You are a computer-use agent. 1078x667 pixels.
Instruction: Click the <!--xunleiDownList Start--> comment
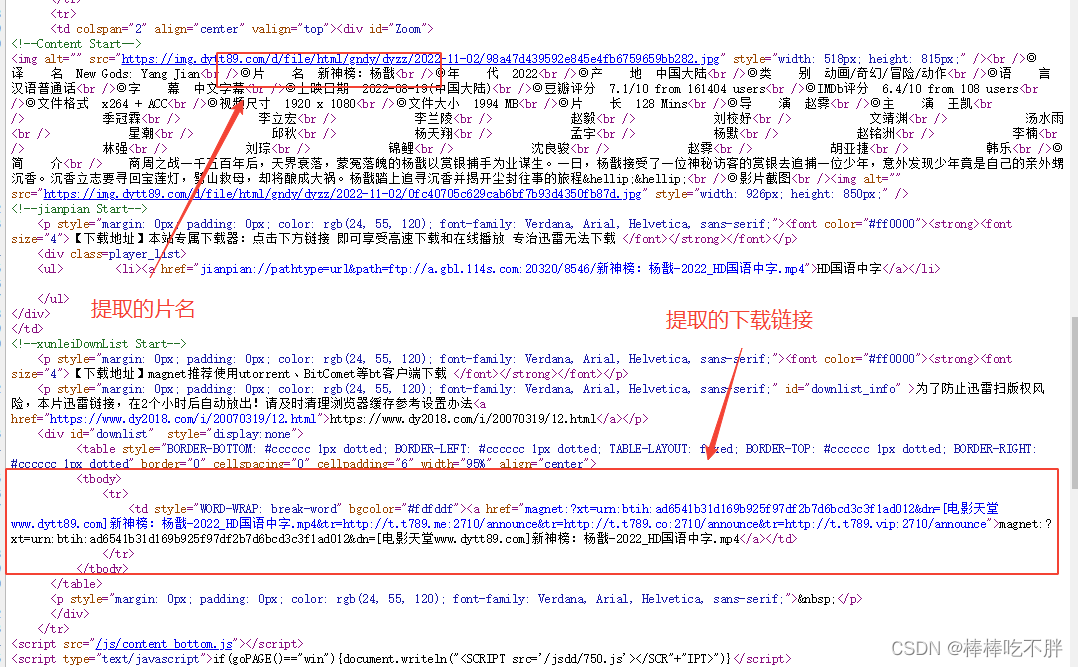[98, 344]
